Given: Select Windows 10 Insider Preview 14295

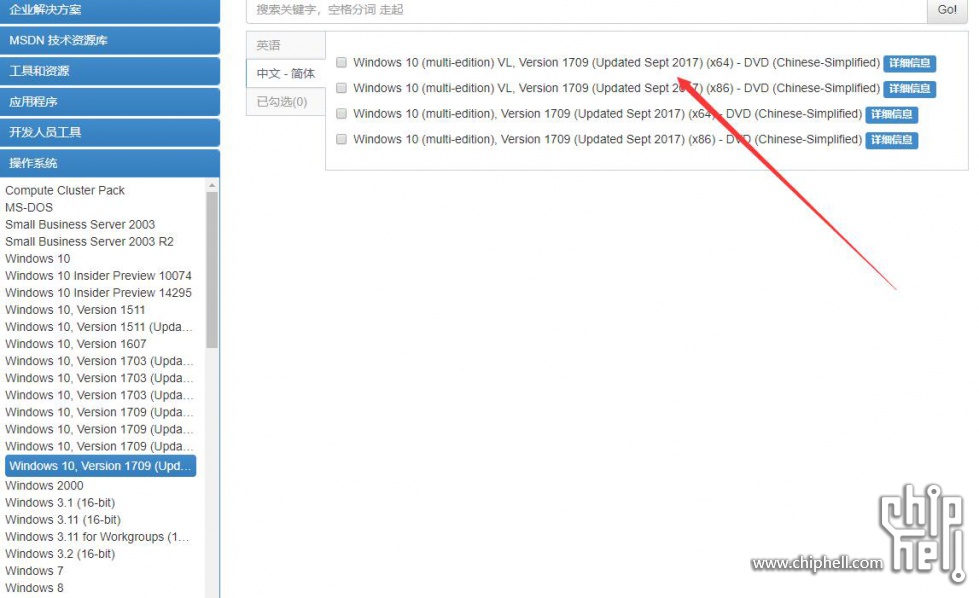Looking at the screenshot, I should pos(98,293).
